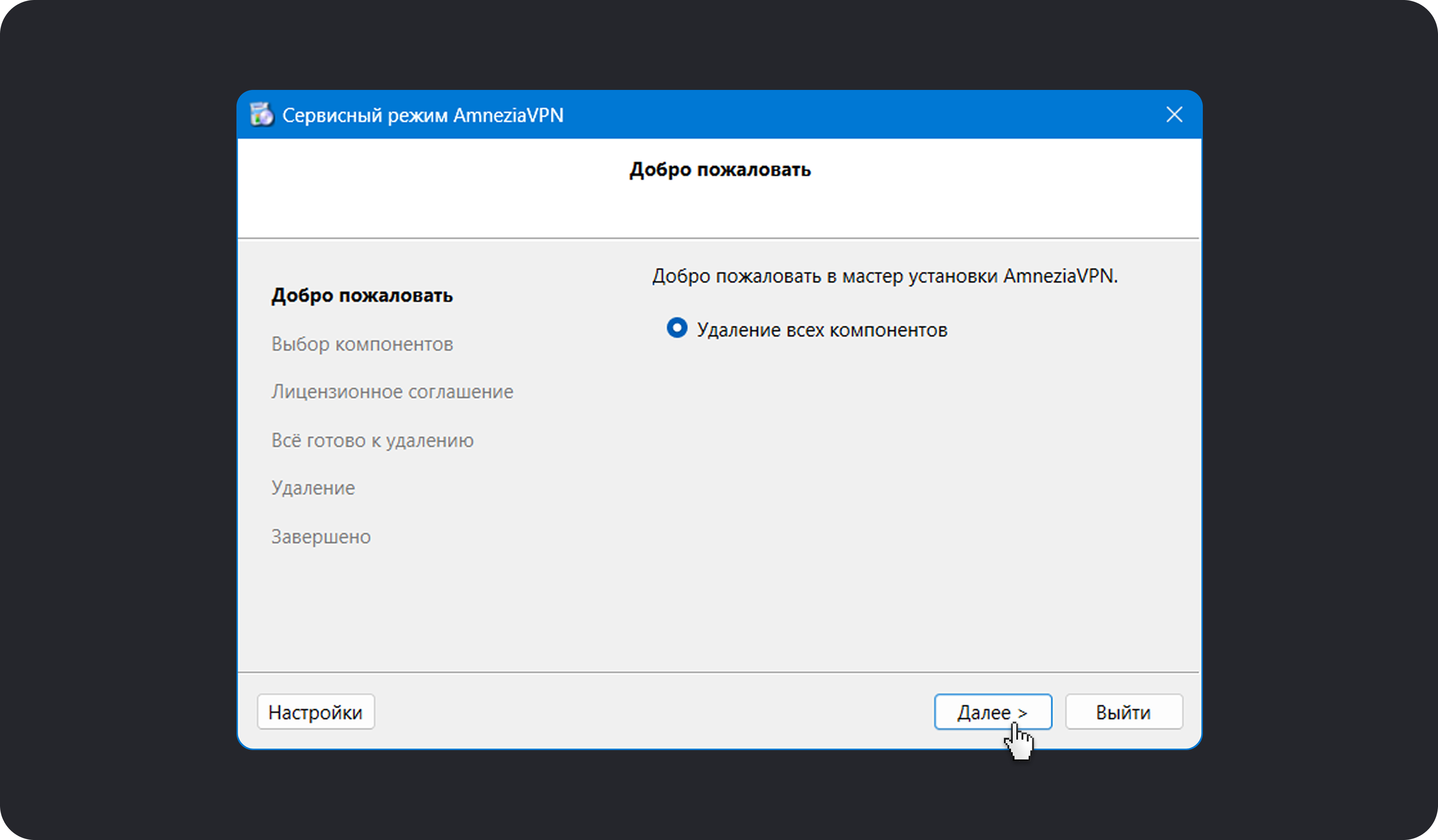Click the blue title bar's empty area
The image size is (1438, 840).
click(856, 115)
